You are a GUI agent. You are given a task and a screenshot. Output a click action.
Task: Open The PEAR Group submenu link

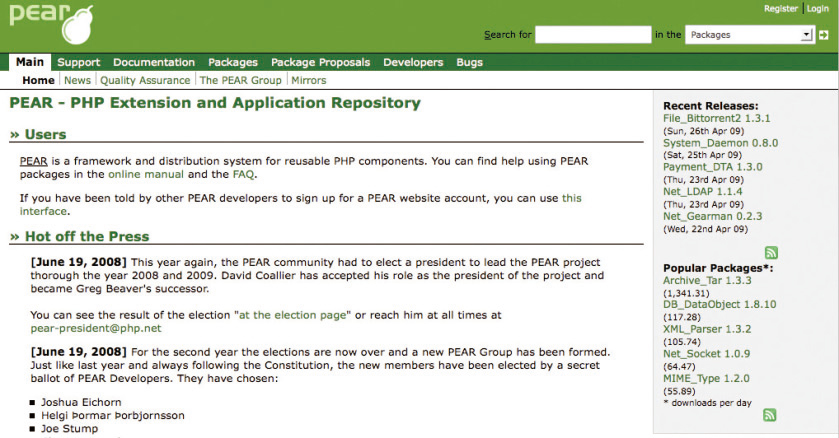[240, 80]
